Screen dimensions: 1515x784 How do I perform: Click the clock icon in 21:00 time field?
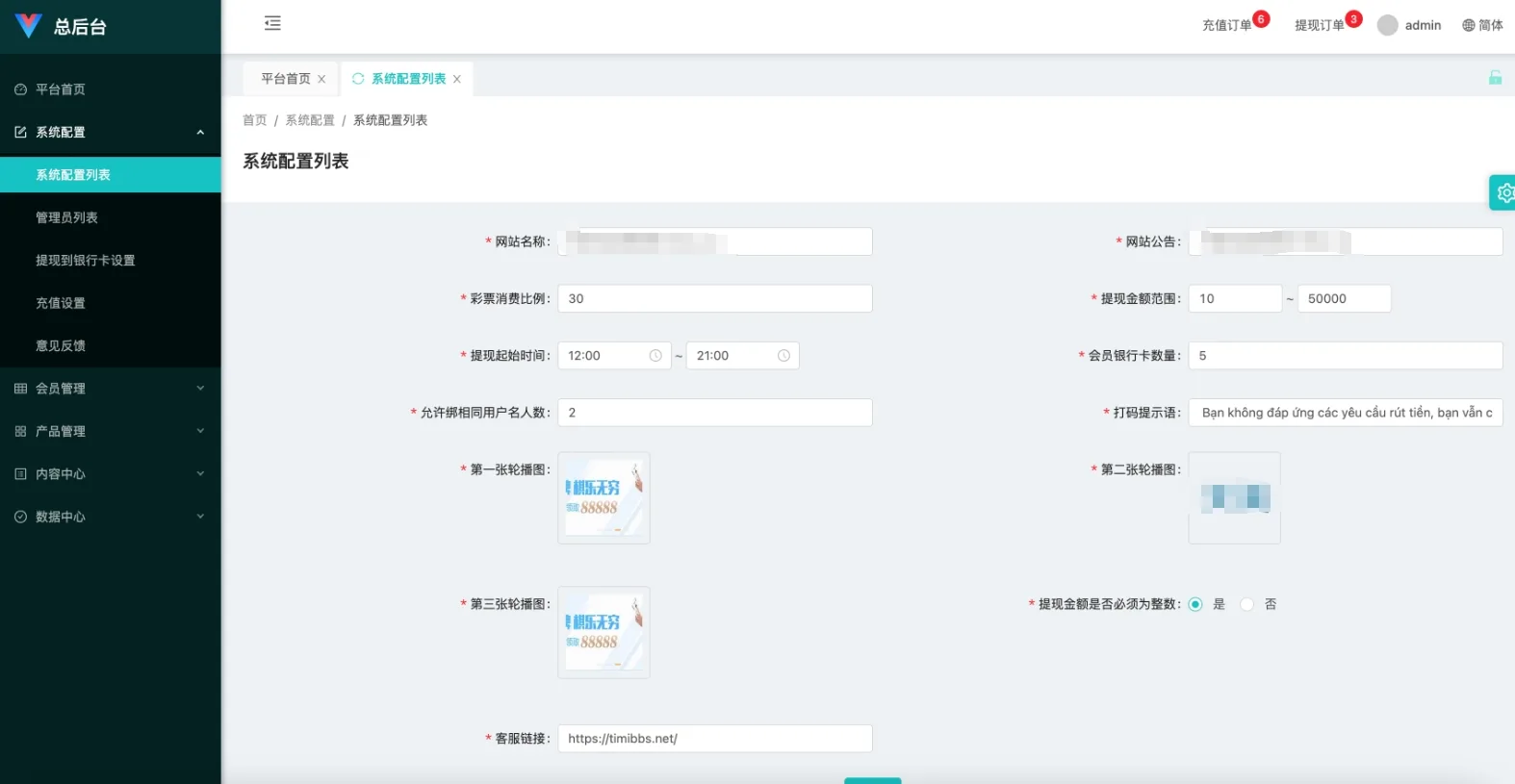(783, 356)
